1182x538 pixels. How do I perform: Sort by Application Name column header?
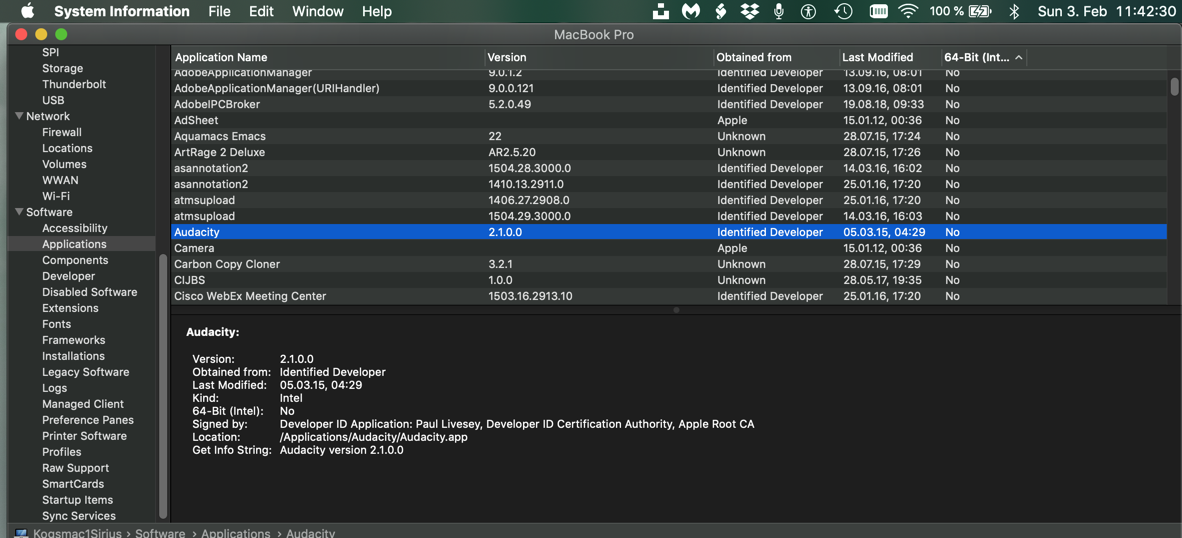point(221,57)
